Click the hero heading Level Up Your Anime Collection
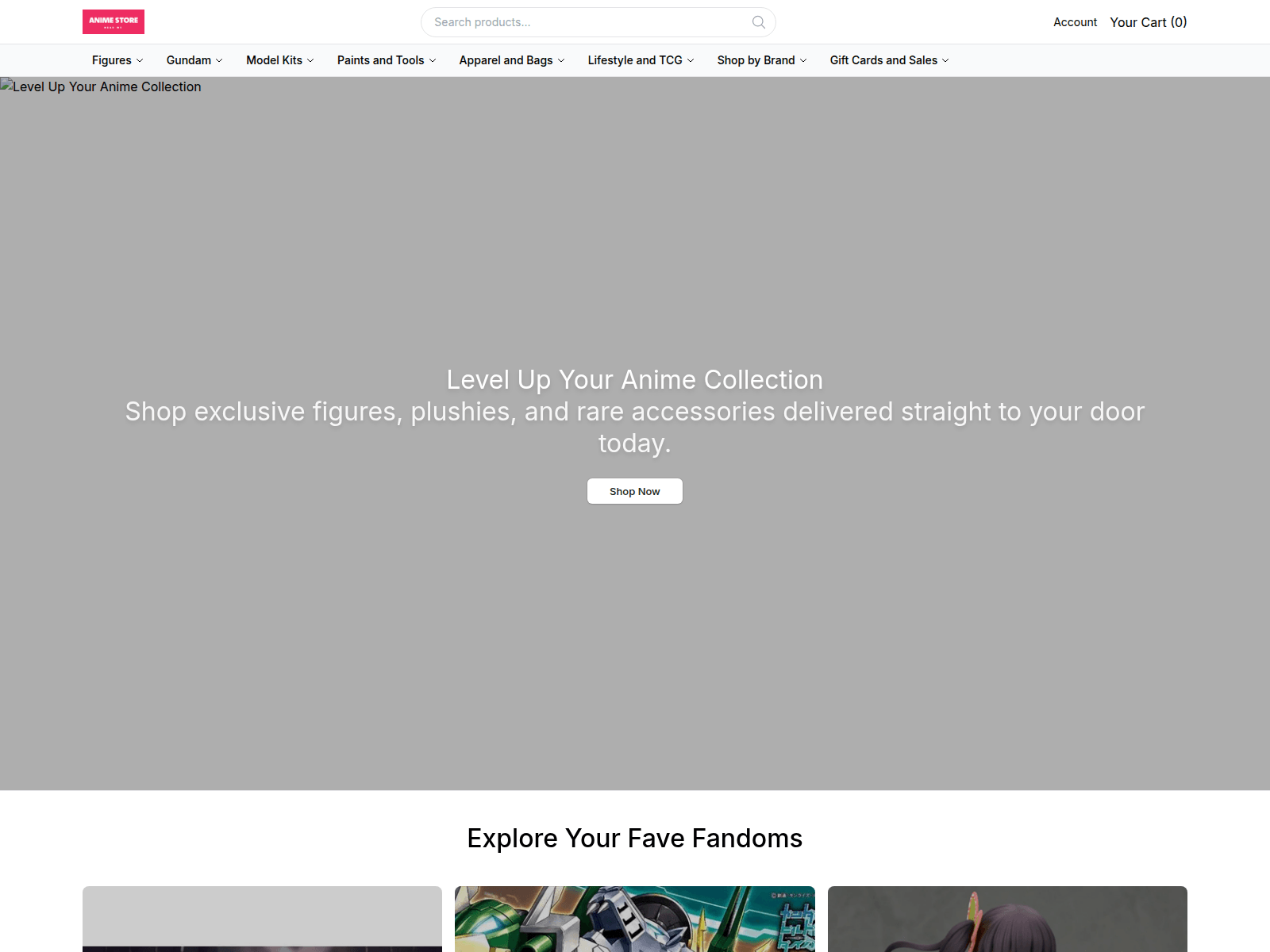Screen dimensions: 1270x952 635,380
